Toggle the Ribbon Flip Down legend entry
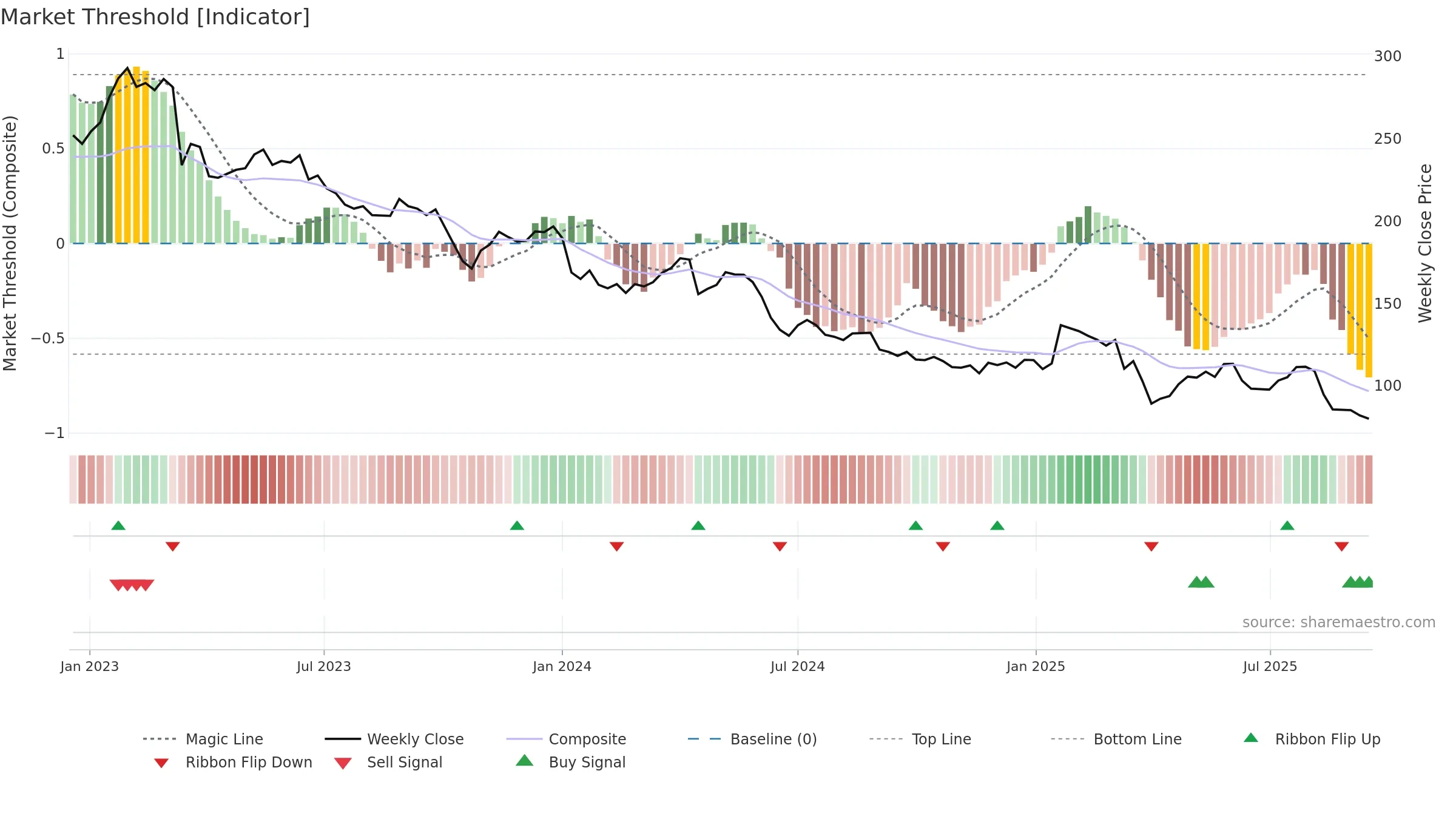The image size is (1456, 819). click(232, 762)
